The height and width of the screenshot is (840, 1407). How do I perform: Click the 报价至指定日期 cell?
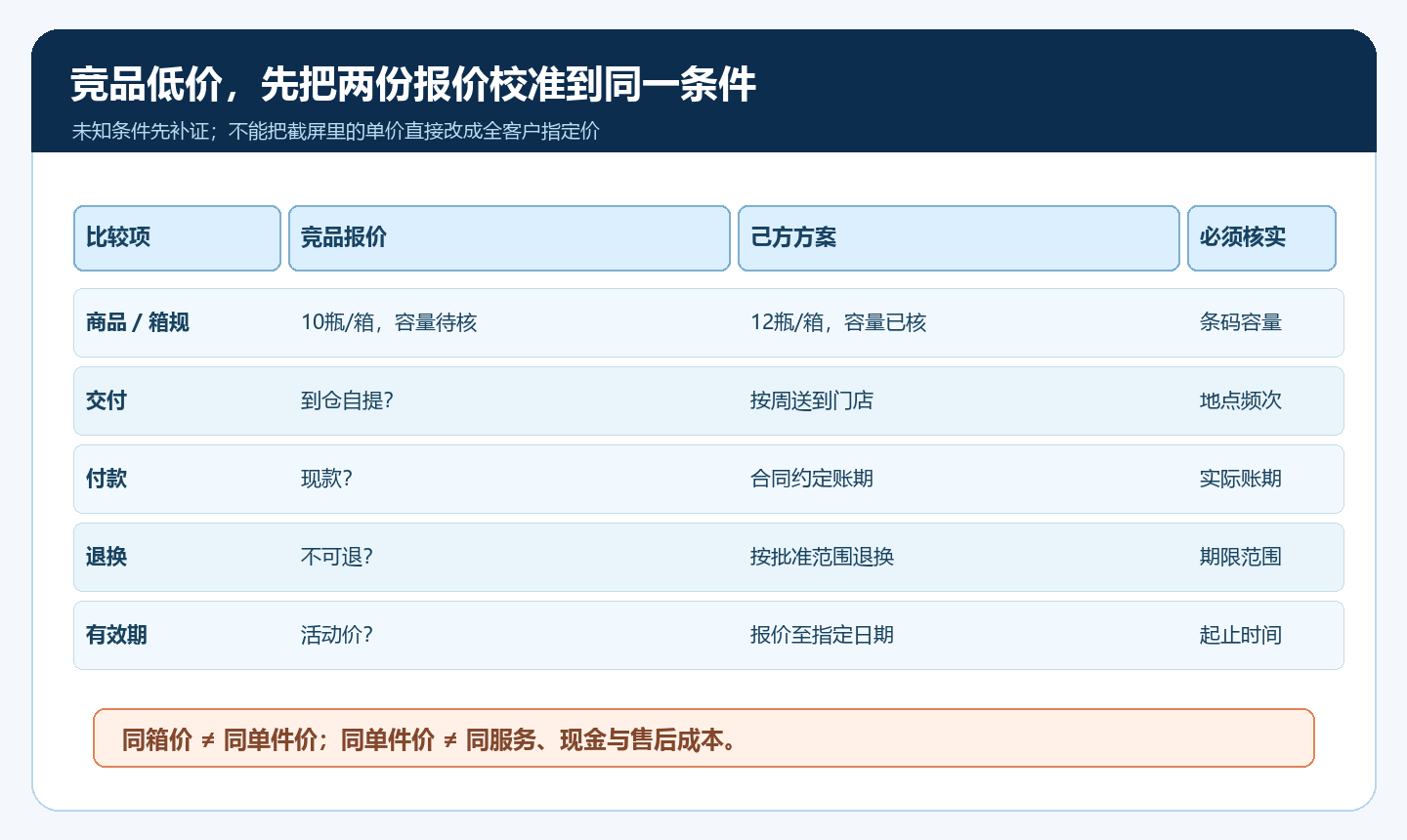823,635
